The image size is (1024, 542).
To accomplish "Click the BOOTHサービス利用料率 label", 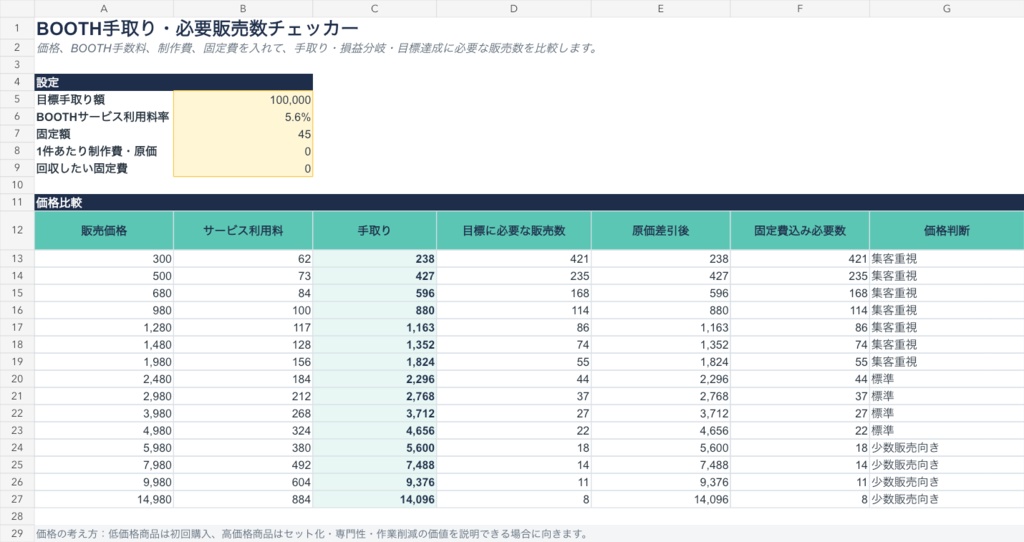I will 103,117.
